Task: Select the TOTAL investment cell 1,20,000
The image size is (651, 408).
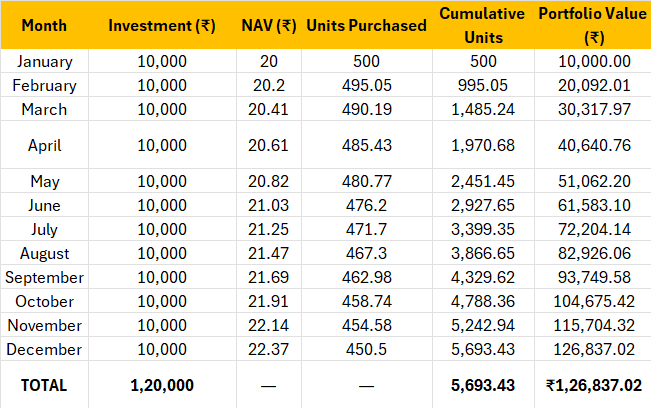Action: point(162,386)
